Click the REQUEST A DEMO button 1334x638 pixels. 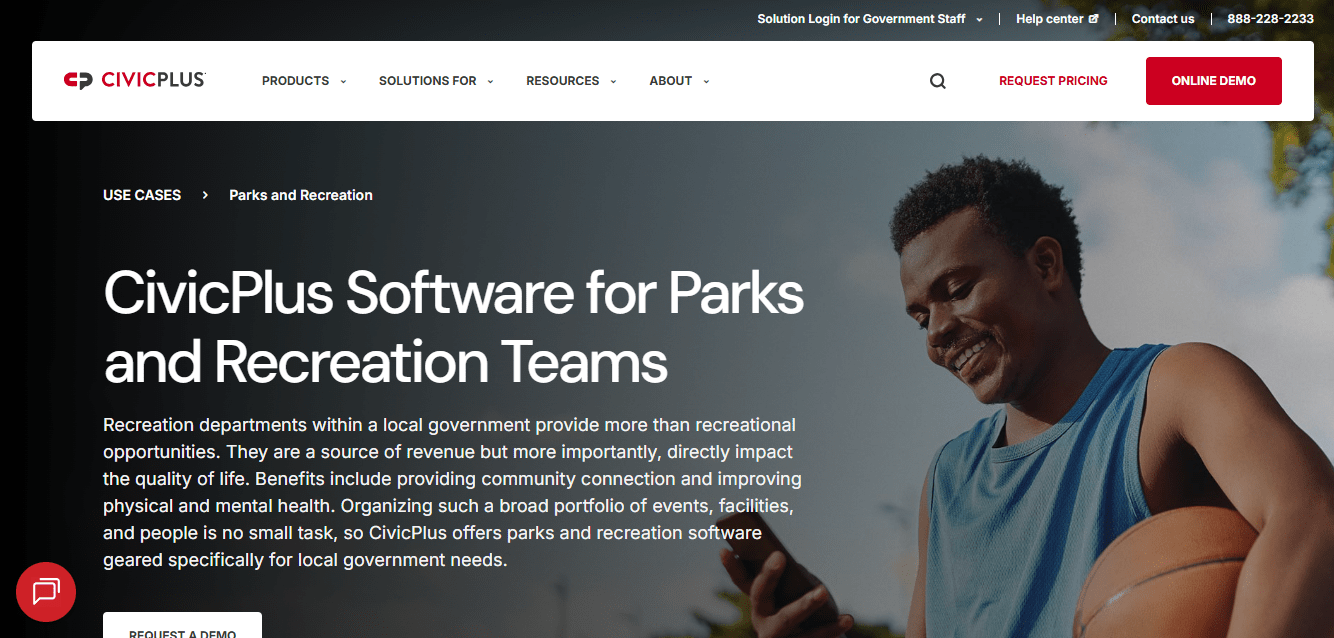(x=182, y=626)
